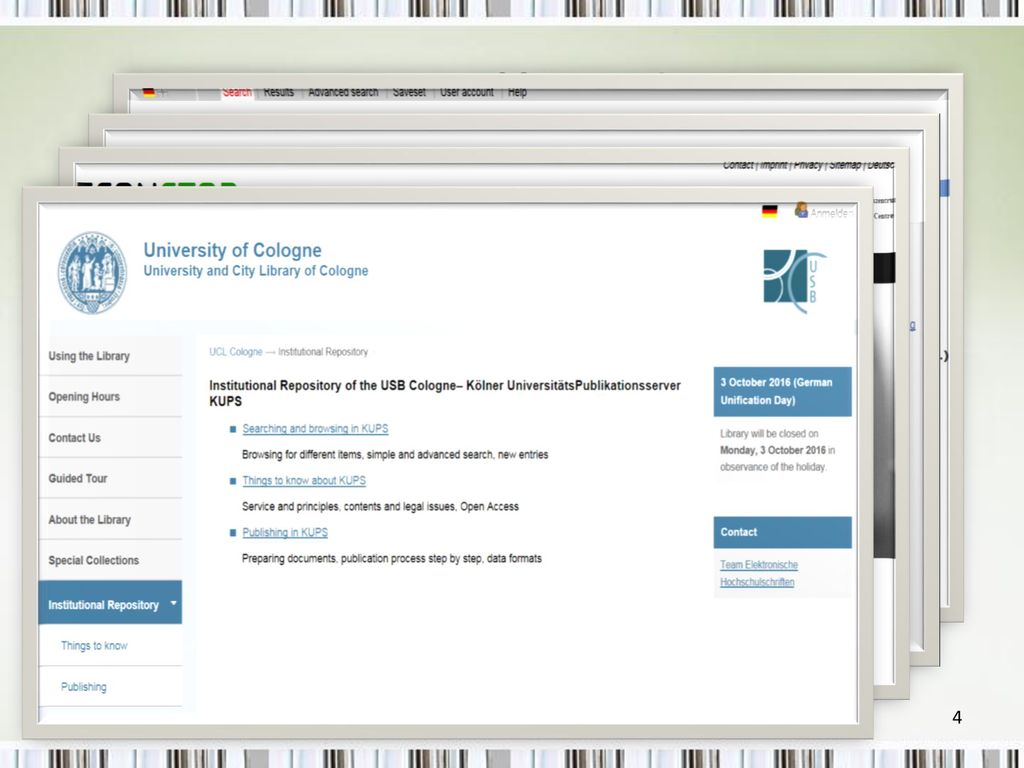This screenshot has height=768, width=1024.
Task: Click Browsing for different items description text
Action: 395,455
